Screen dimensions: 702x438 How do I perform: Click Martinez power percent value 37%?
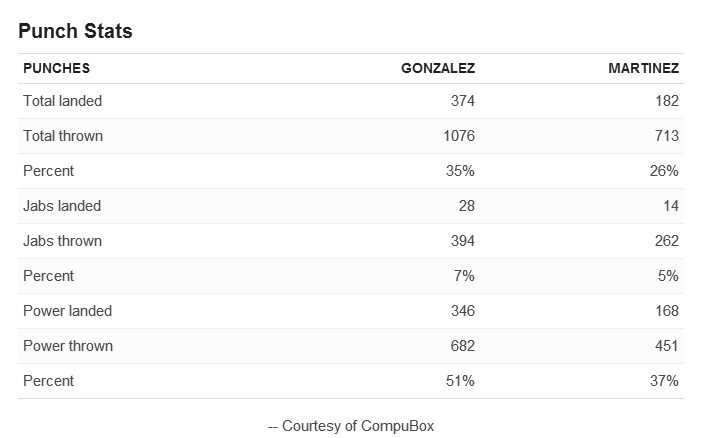[x=664, y=381]
